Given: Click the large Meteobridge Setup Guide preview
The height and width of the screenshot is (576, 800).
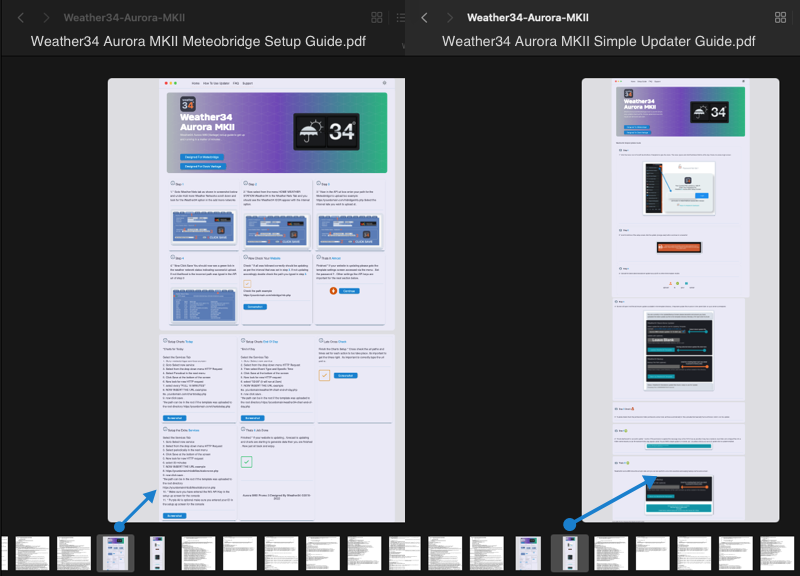Looking at the screenshot, I should coord(256,300).
